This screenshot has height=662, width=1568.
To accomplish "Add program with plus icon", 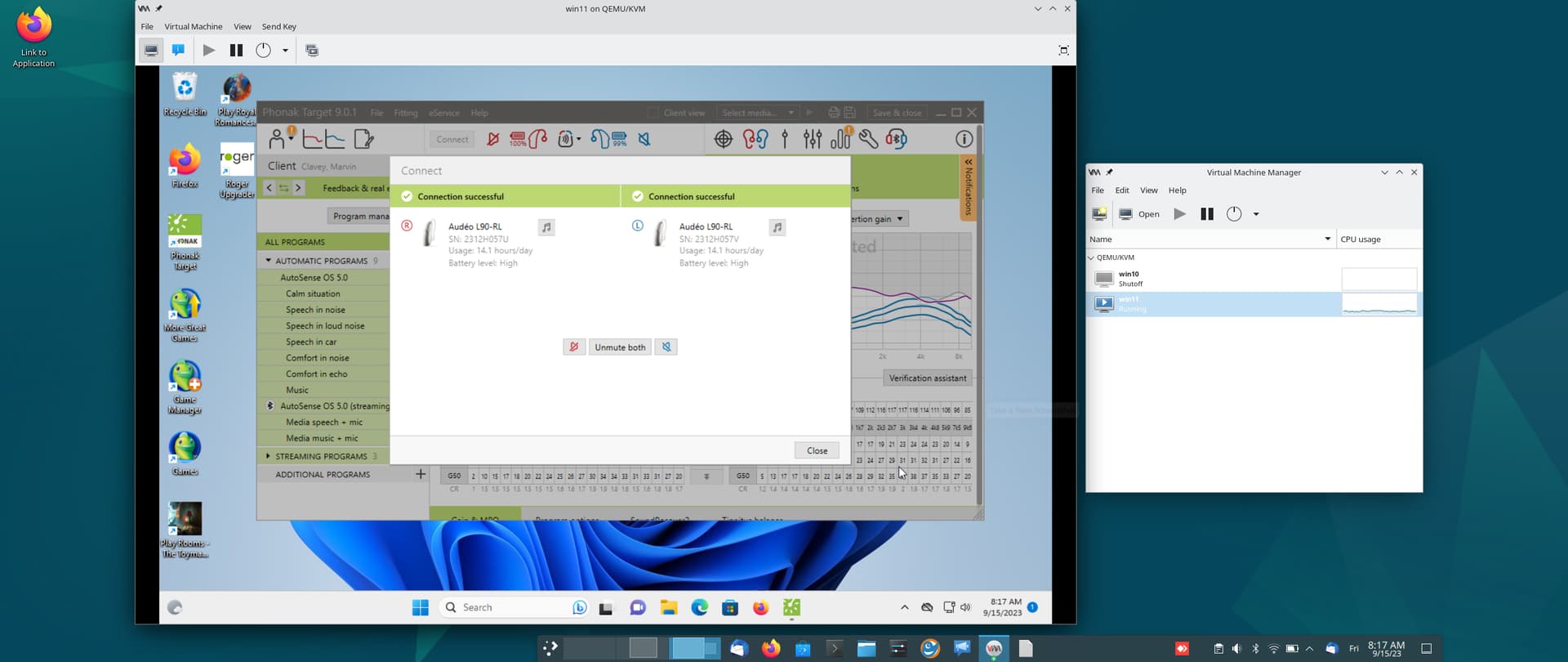I will (421, 474).
